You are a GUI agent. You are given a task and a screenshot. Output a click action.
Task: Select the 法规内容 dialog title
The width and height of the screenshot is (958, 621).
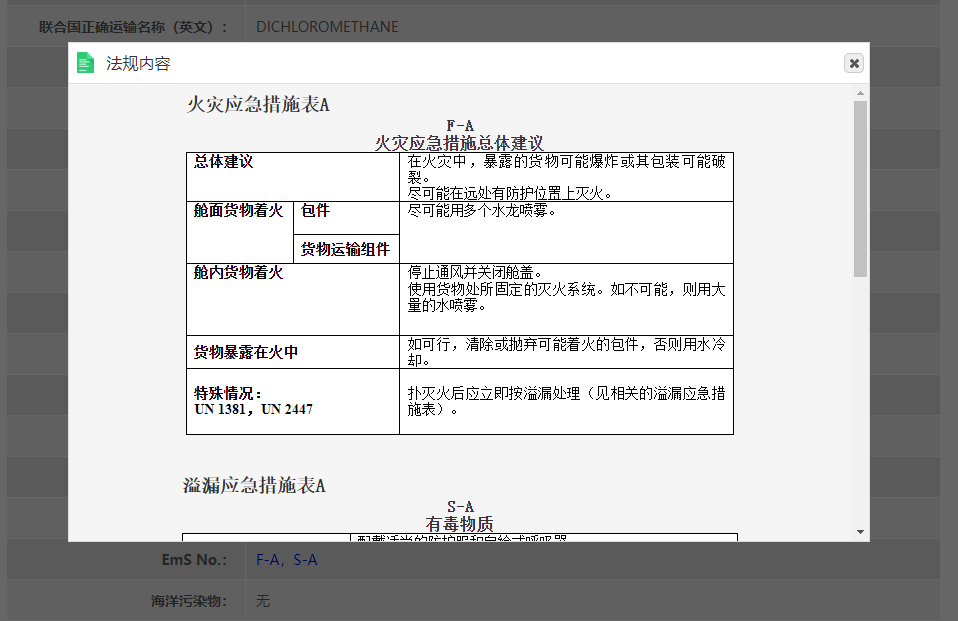tap(138, 64)
